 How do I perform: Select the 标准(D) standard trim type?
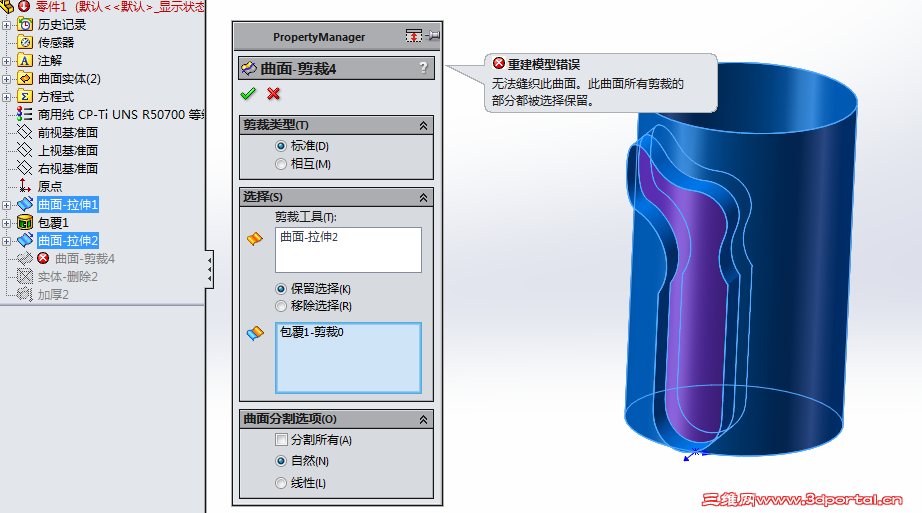pos(281,146)
